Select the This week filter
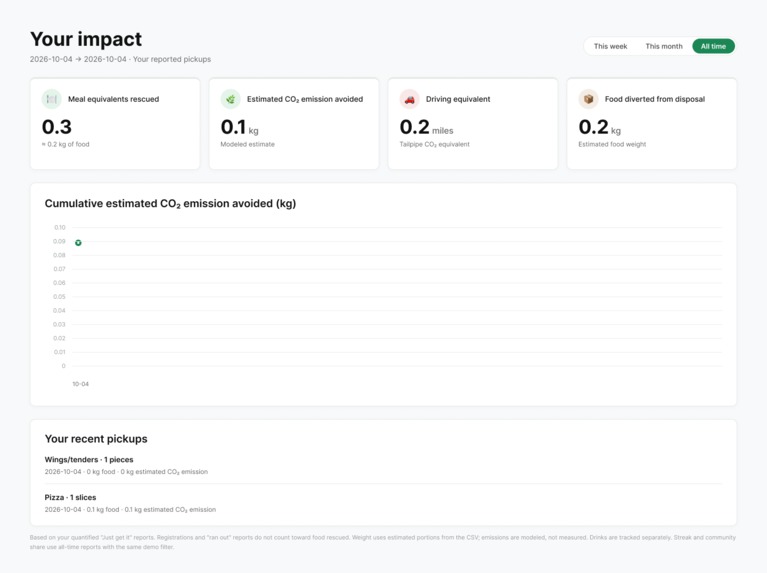 point(610,46)
